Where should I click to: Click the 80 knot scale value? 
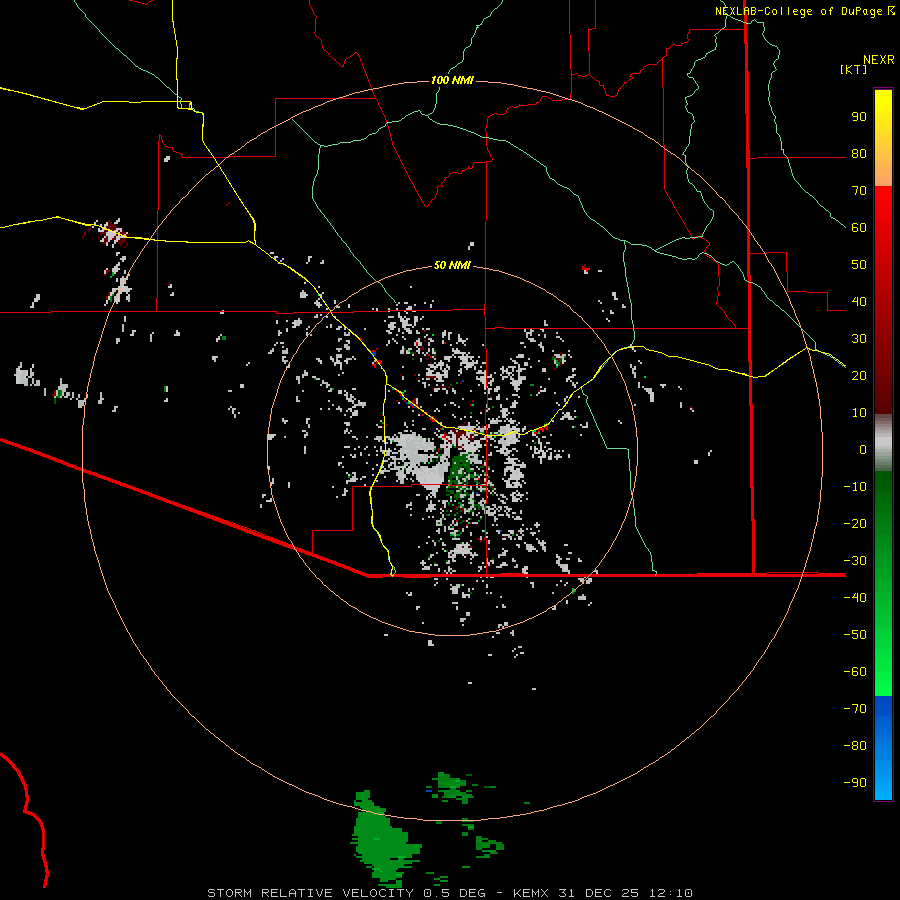859,153
